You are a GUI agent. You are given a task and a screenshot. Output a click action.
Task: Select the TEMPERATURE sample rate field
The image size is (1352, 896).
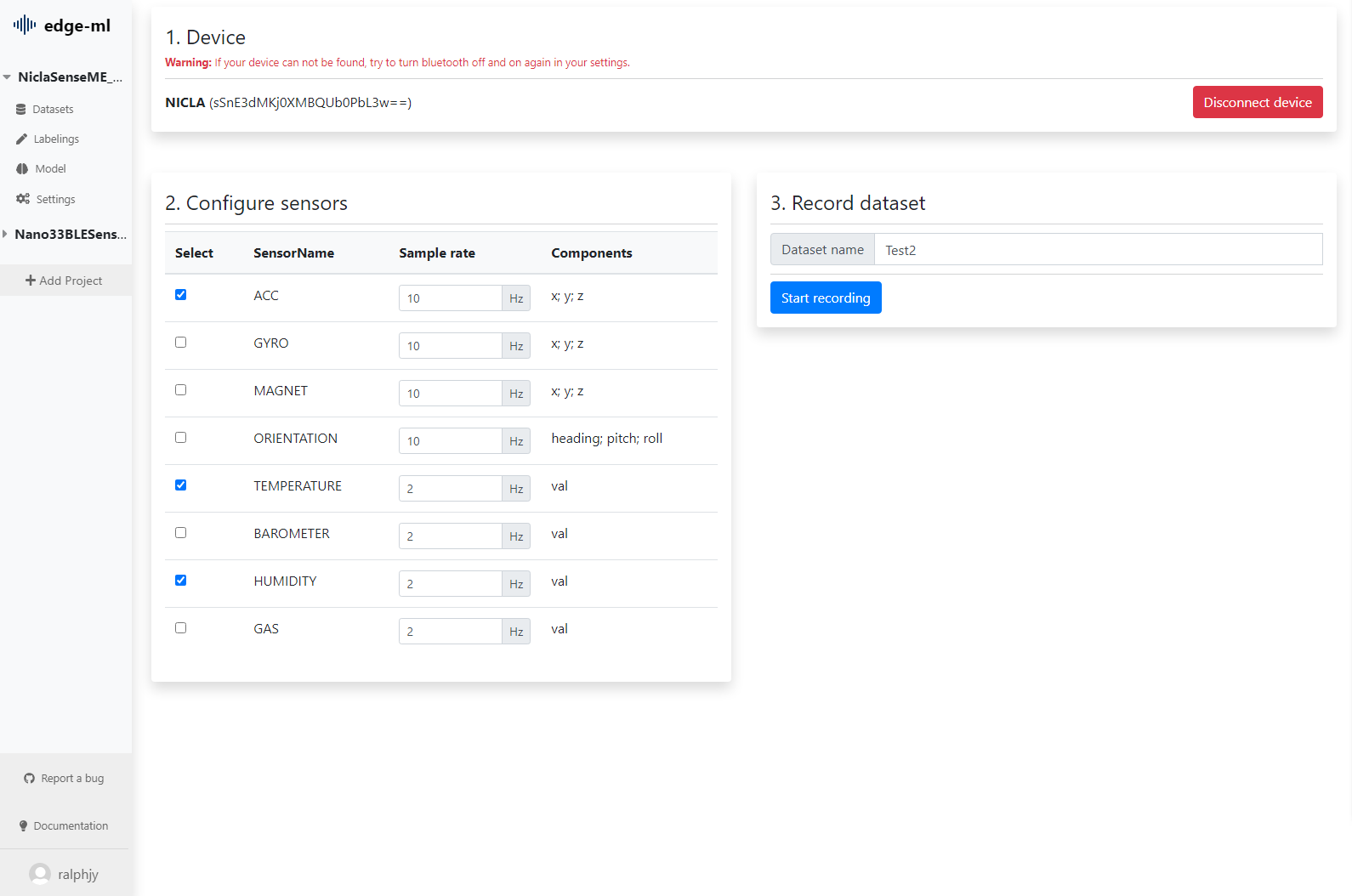click(450, 489)
